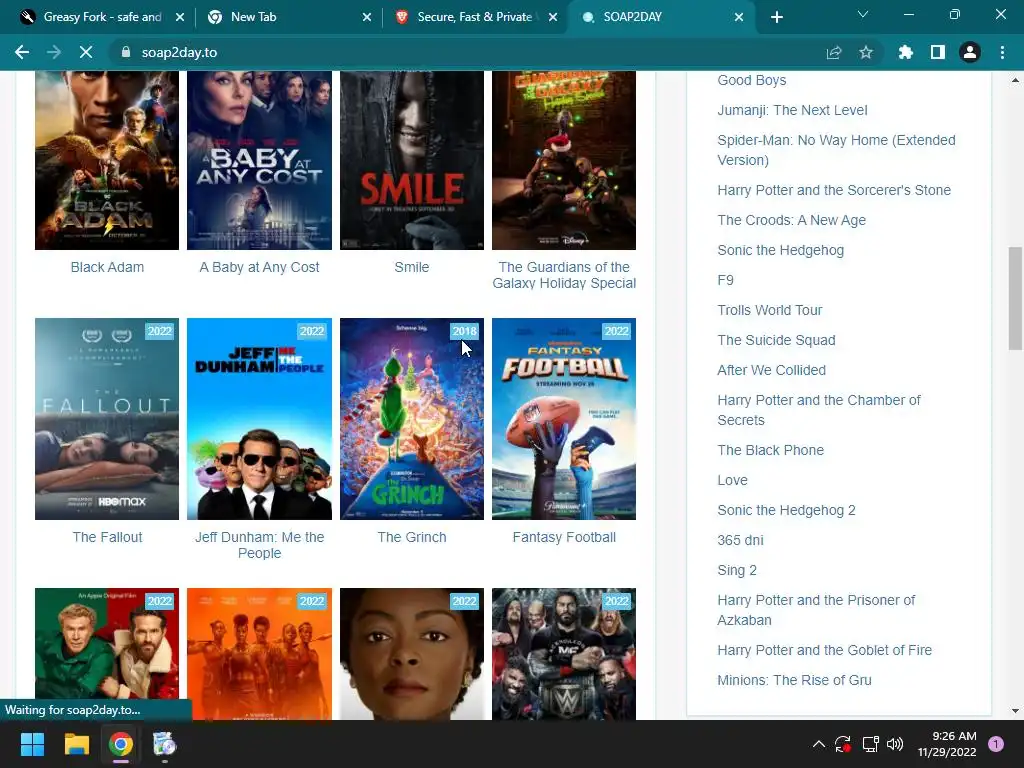Click the page vertical scrollbar thumb
Screen dimensions: 1024x768
(x=1015, y=298)
